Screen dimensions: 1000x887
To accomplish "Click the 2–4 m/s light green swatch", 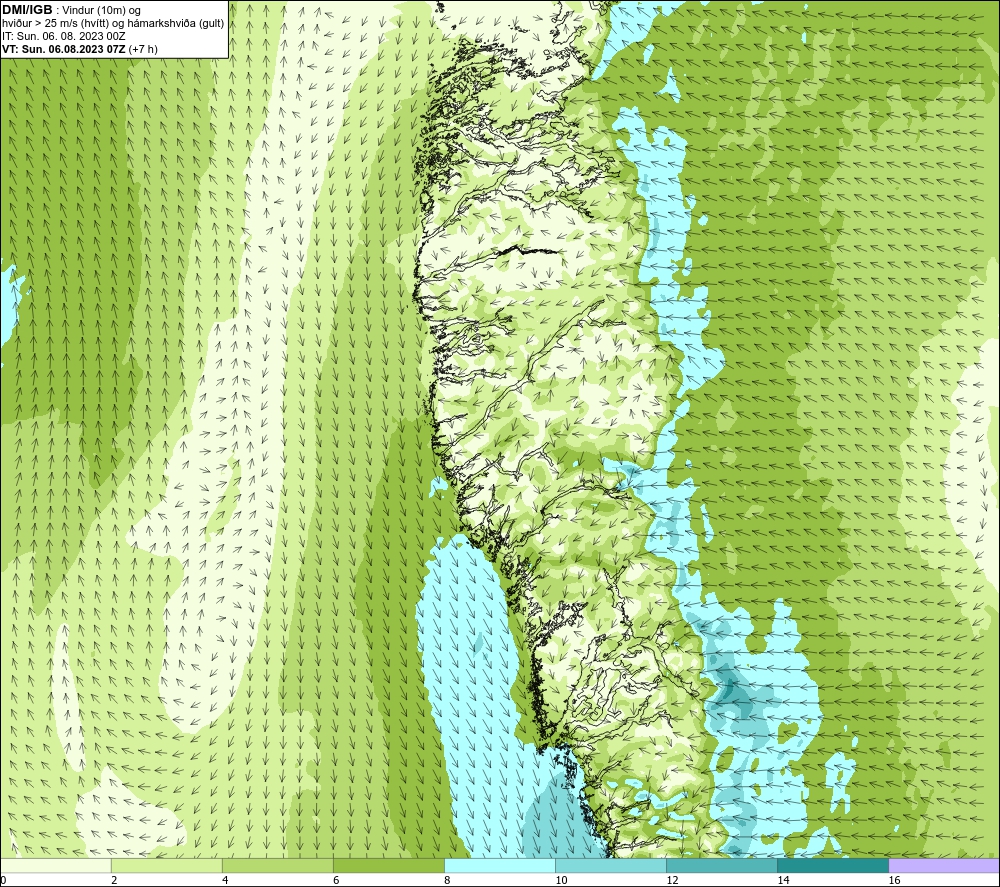I will 167,865.
